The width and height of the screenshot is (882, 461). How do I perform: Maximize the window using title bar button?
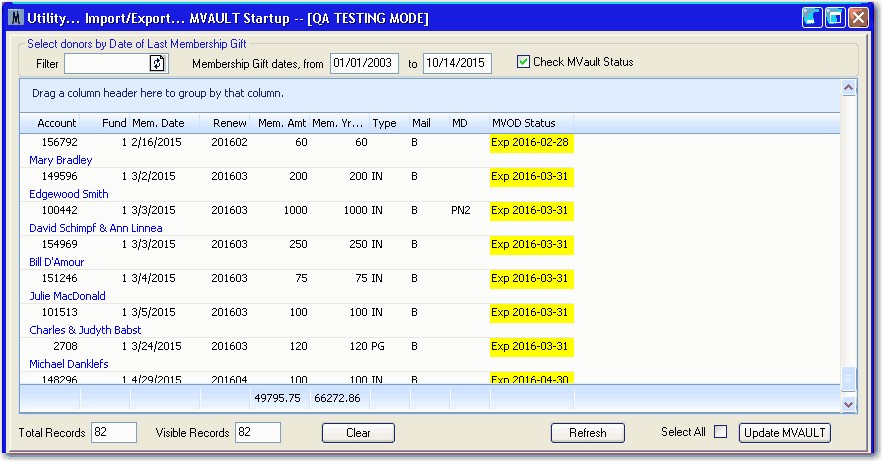pos(835,18)
